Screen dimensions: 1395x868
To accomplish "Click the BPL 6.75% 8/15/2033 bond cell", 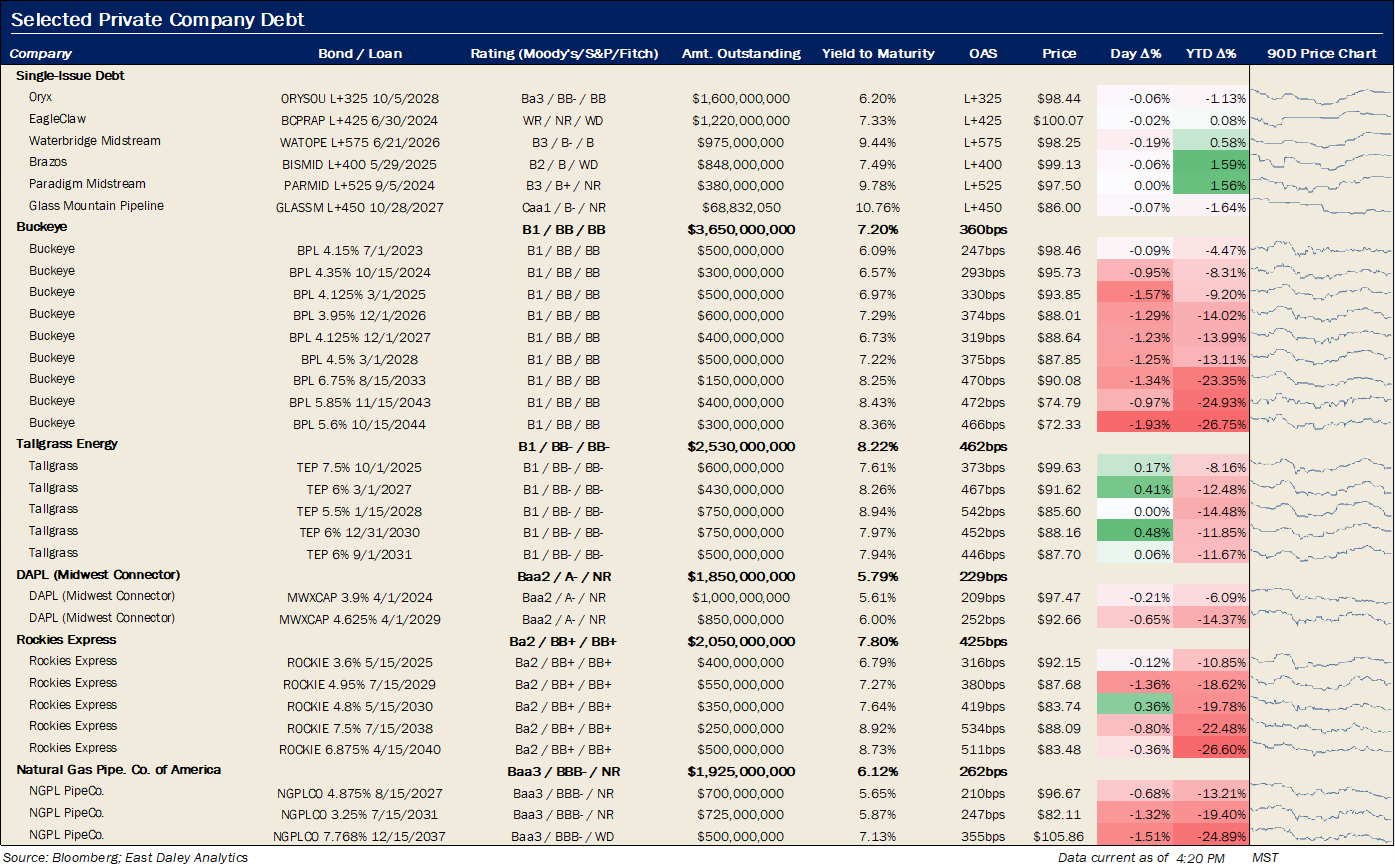I will 360,381.
